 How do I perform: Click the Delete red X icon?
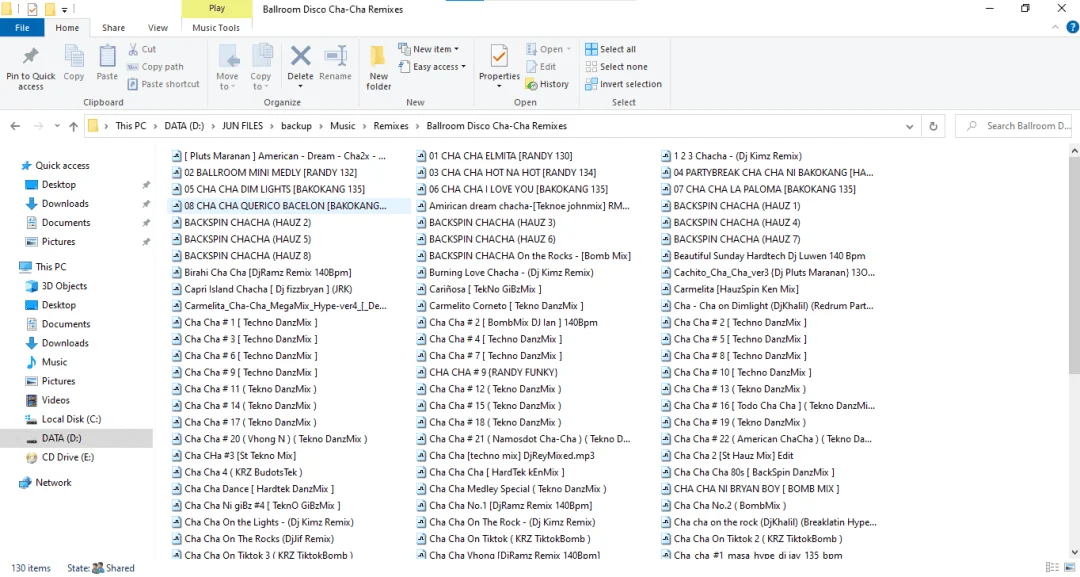point(300,56)
